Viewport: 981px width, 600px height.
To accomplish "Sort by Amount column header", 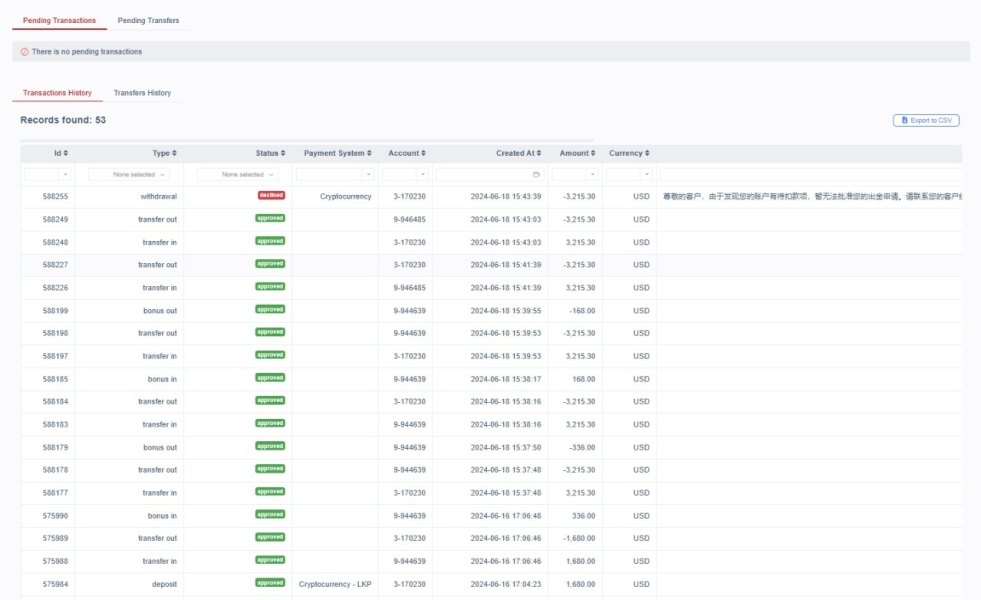I will (x=576, y=153).
